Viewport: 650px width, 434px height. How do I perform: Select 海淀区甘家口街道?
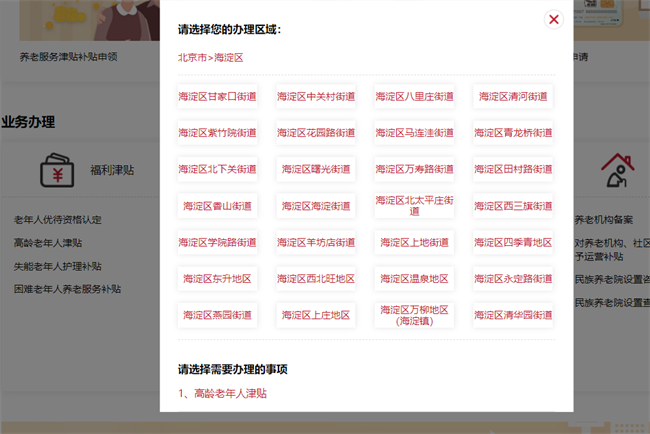[217, 97]
